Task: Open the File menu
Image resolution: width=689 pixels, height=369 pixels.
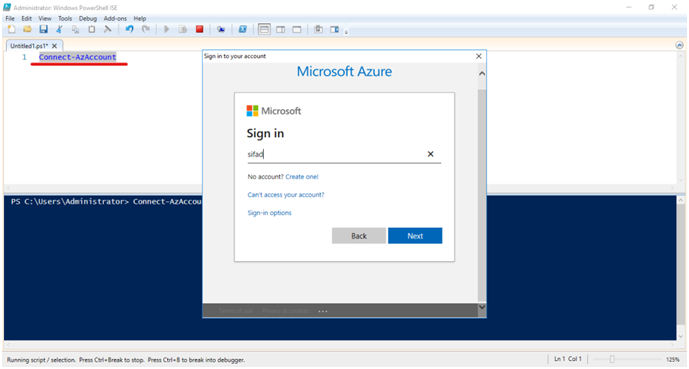Action: coord(10,18)
